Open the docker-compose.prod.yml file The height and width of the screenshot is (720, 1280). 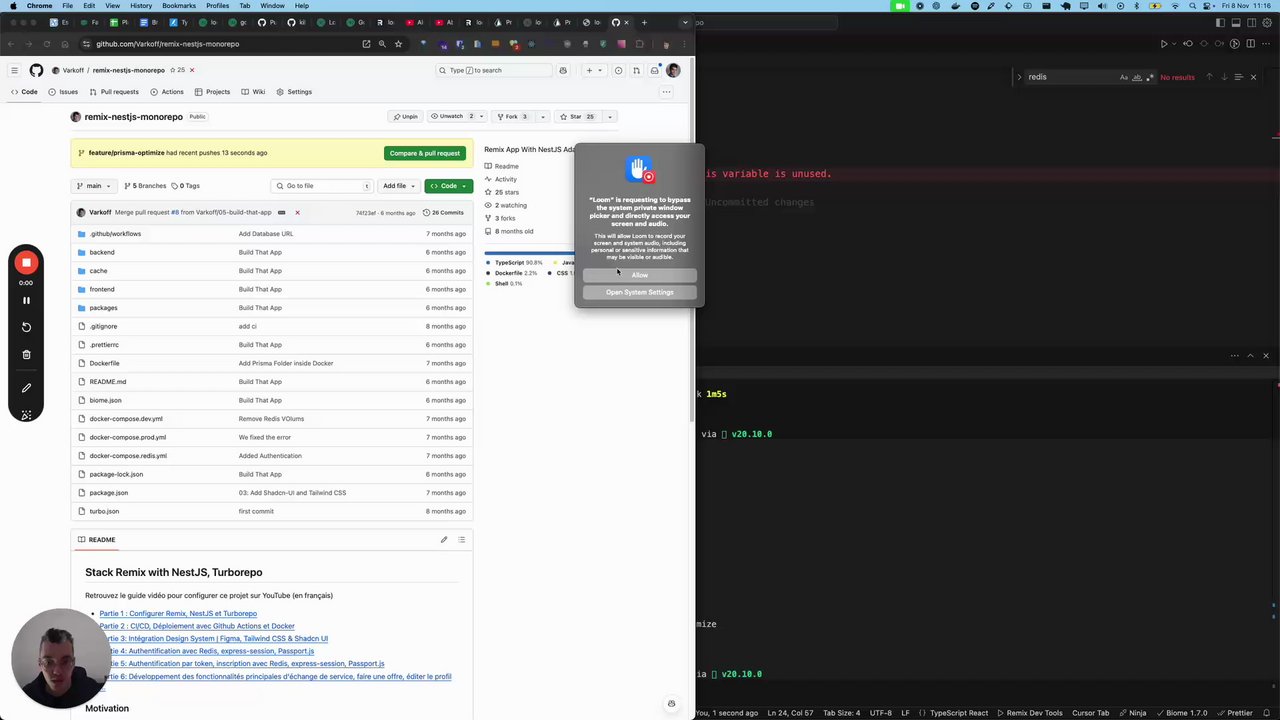point(128,437)
